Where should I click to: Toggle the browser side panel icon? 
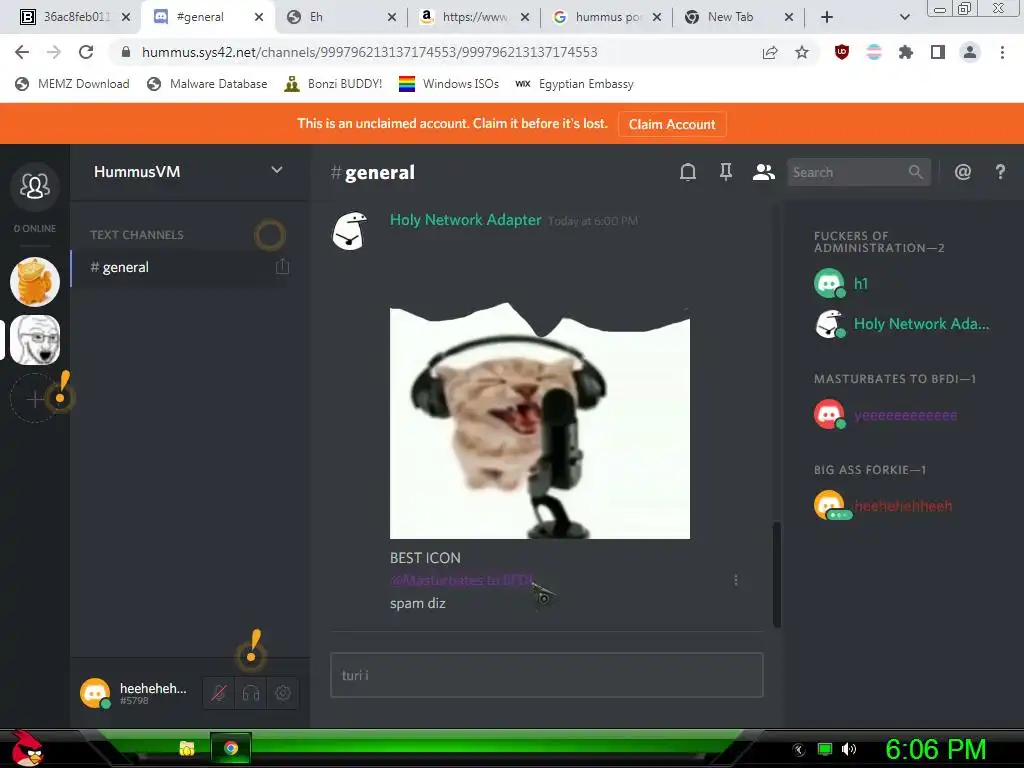938,52
